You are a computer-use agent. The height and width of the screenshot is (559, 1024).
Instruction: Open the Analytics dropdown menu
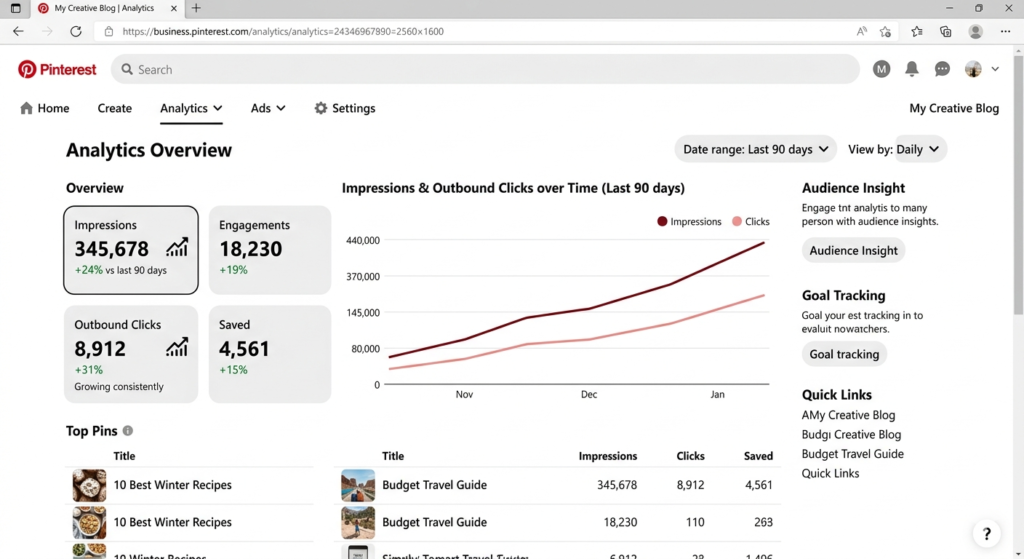tap(191, 108)
